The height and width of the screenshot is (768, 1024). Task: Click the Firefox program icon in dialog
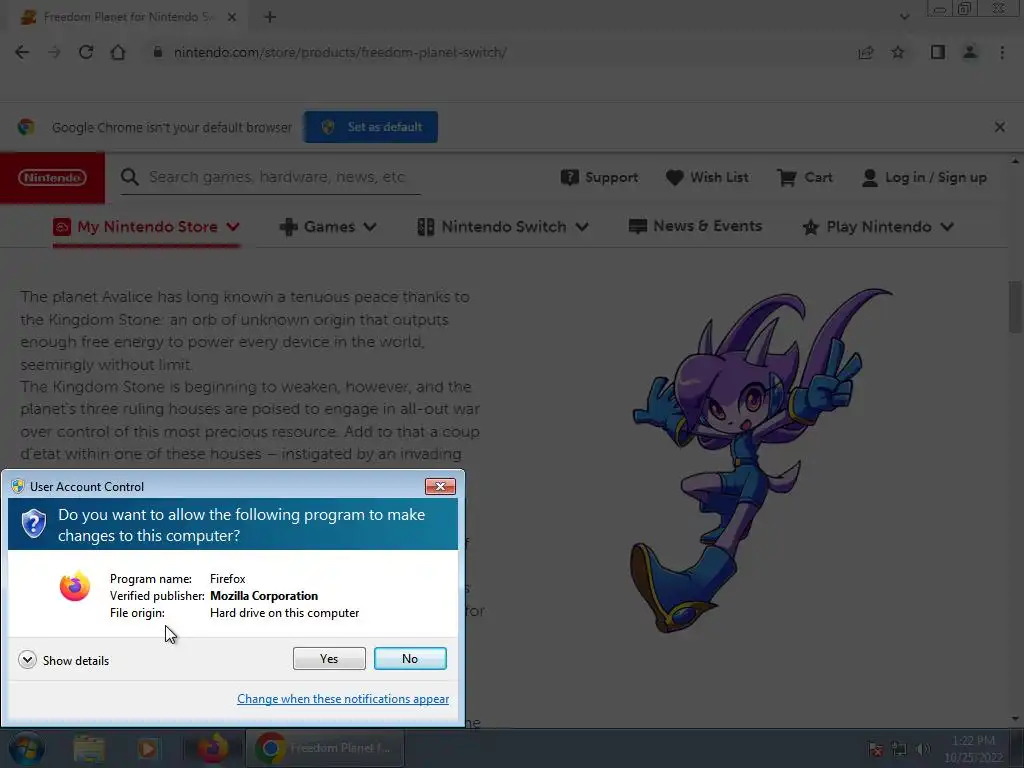click(74, 585)
